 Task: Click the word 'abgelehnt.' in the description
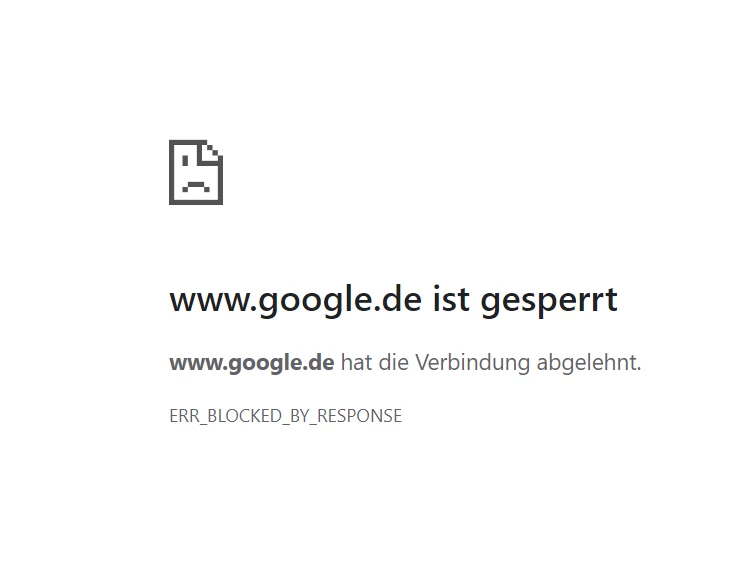[x=589, y=363]
